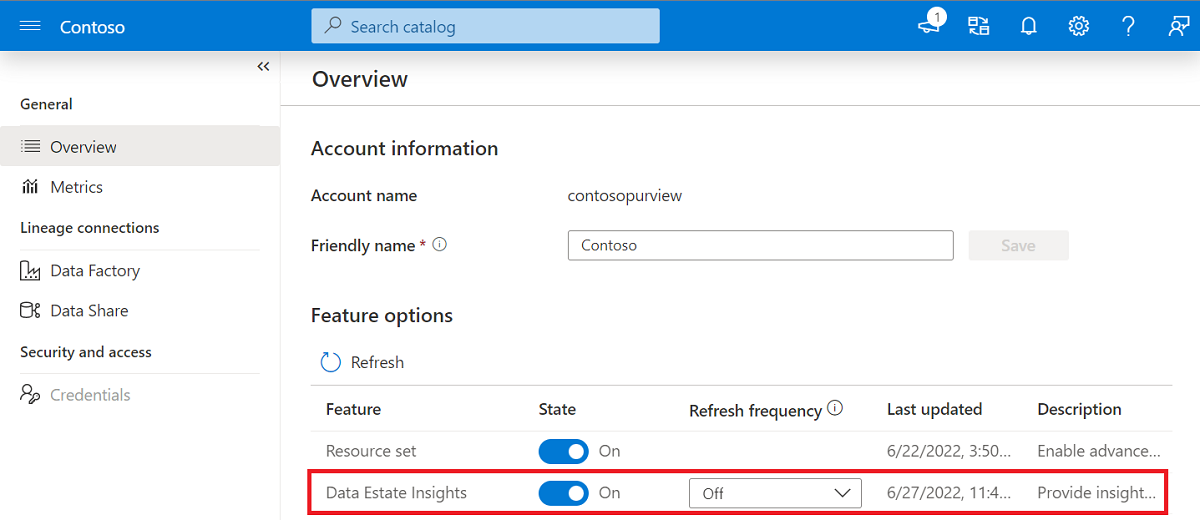Turn off the Data Estate Insights switch

[563, 493]
